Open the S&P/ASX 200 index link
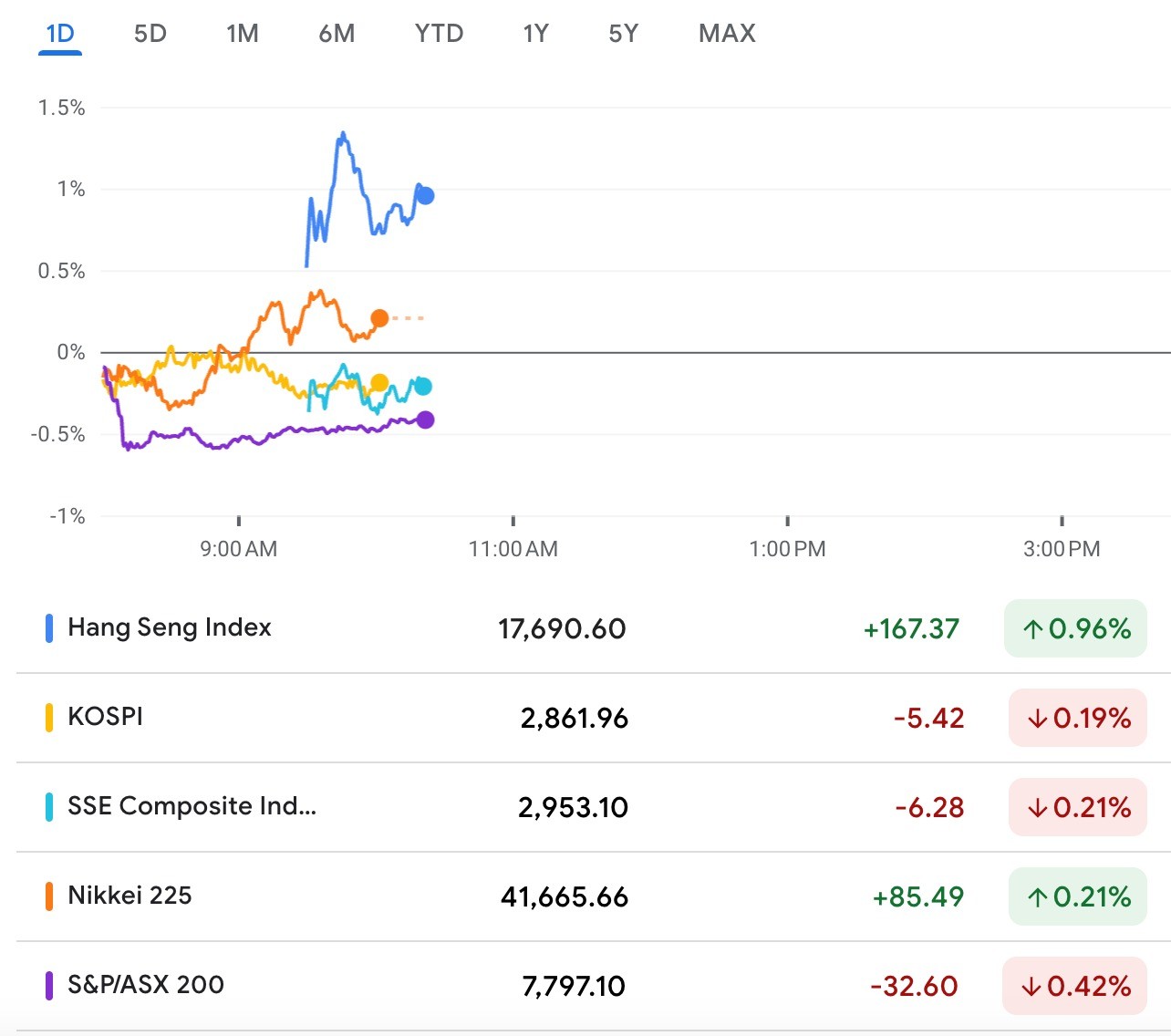1171x1036 pixels. point(146,985)
